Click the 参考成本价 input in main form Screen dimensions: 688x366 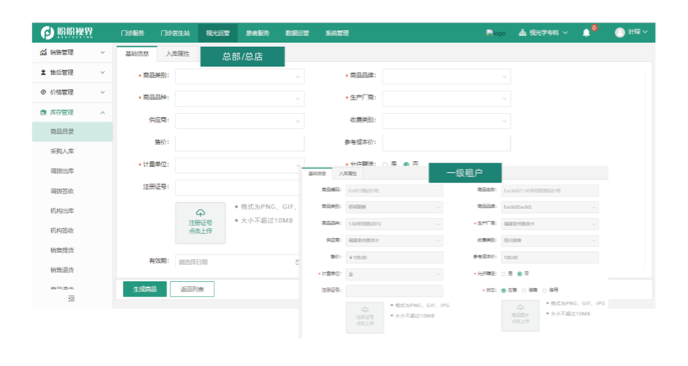pos(446,143)
